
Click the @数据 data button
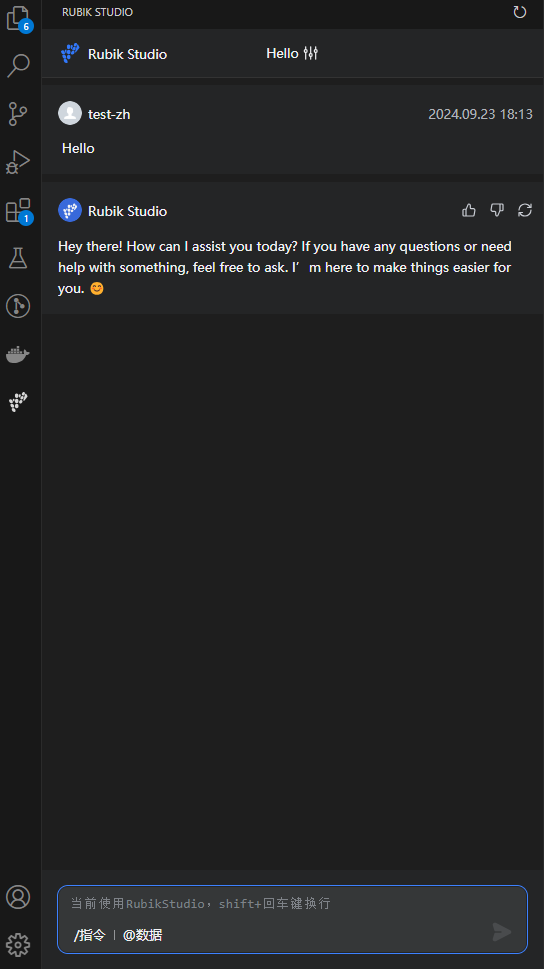click(142, 935)
